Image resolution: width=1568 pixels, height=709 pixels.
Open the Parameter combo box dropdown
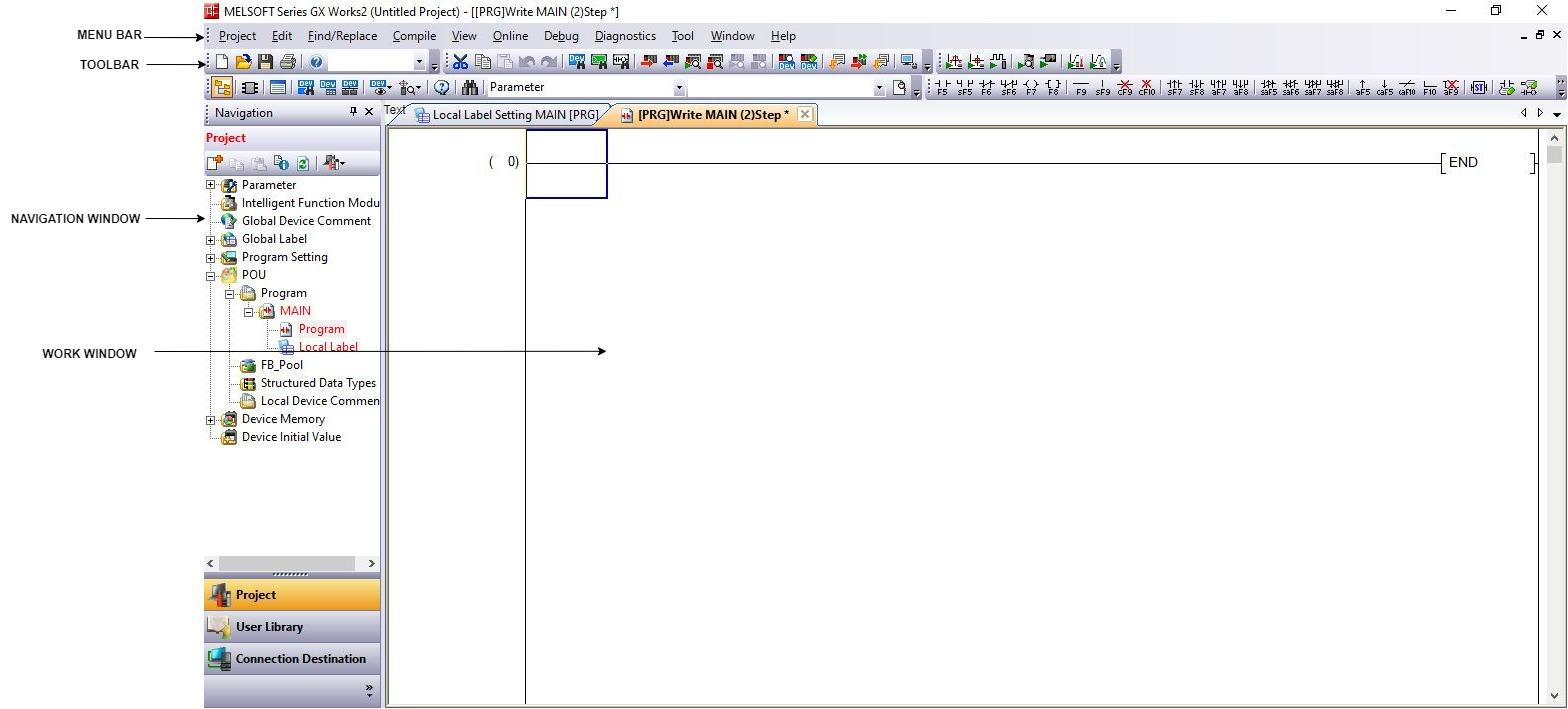pos(679,87)
